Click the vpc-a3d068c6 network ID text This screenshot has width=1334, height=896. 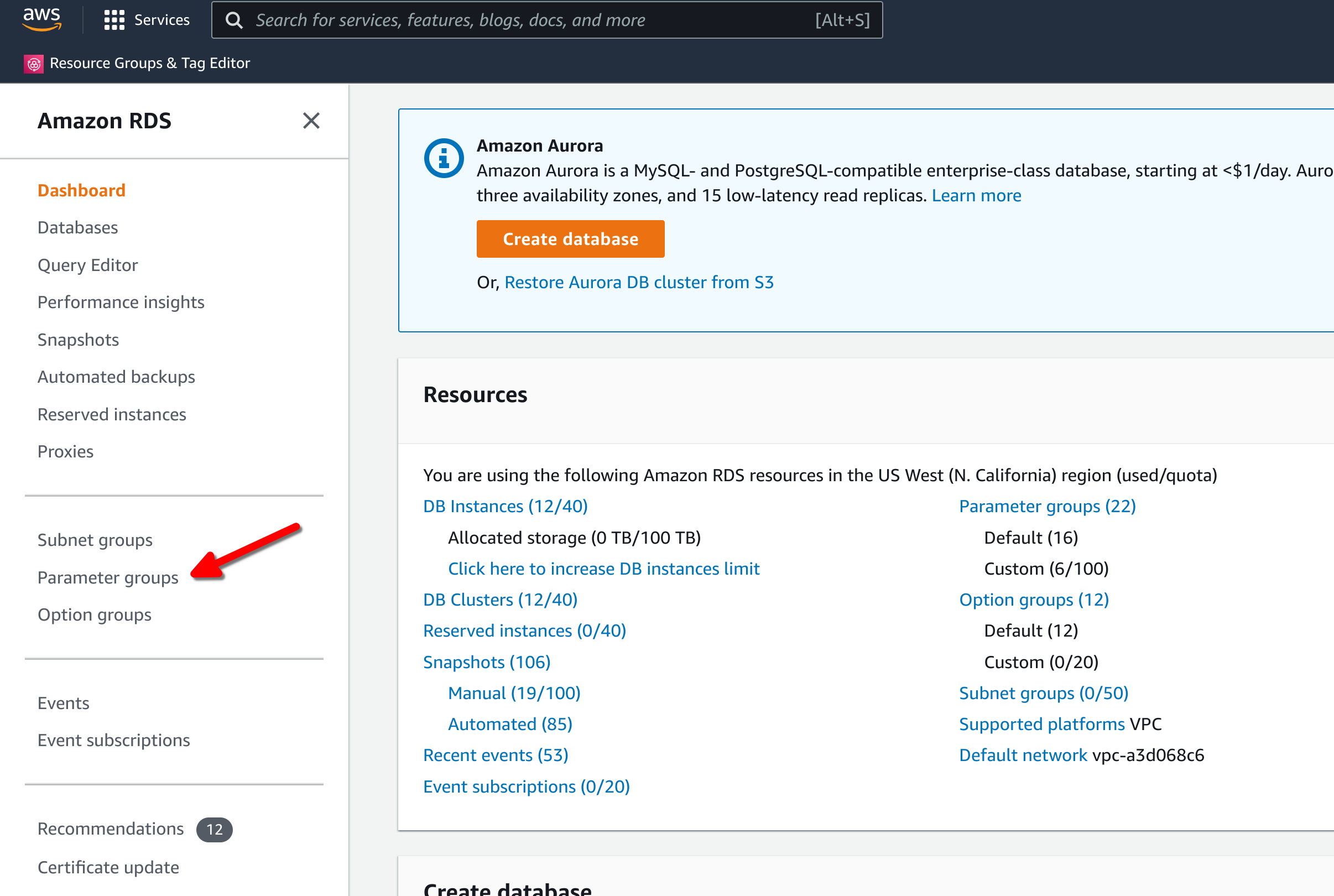pyautogui.click(x=1148, y=756)
